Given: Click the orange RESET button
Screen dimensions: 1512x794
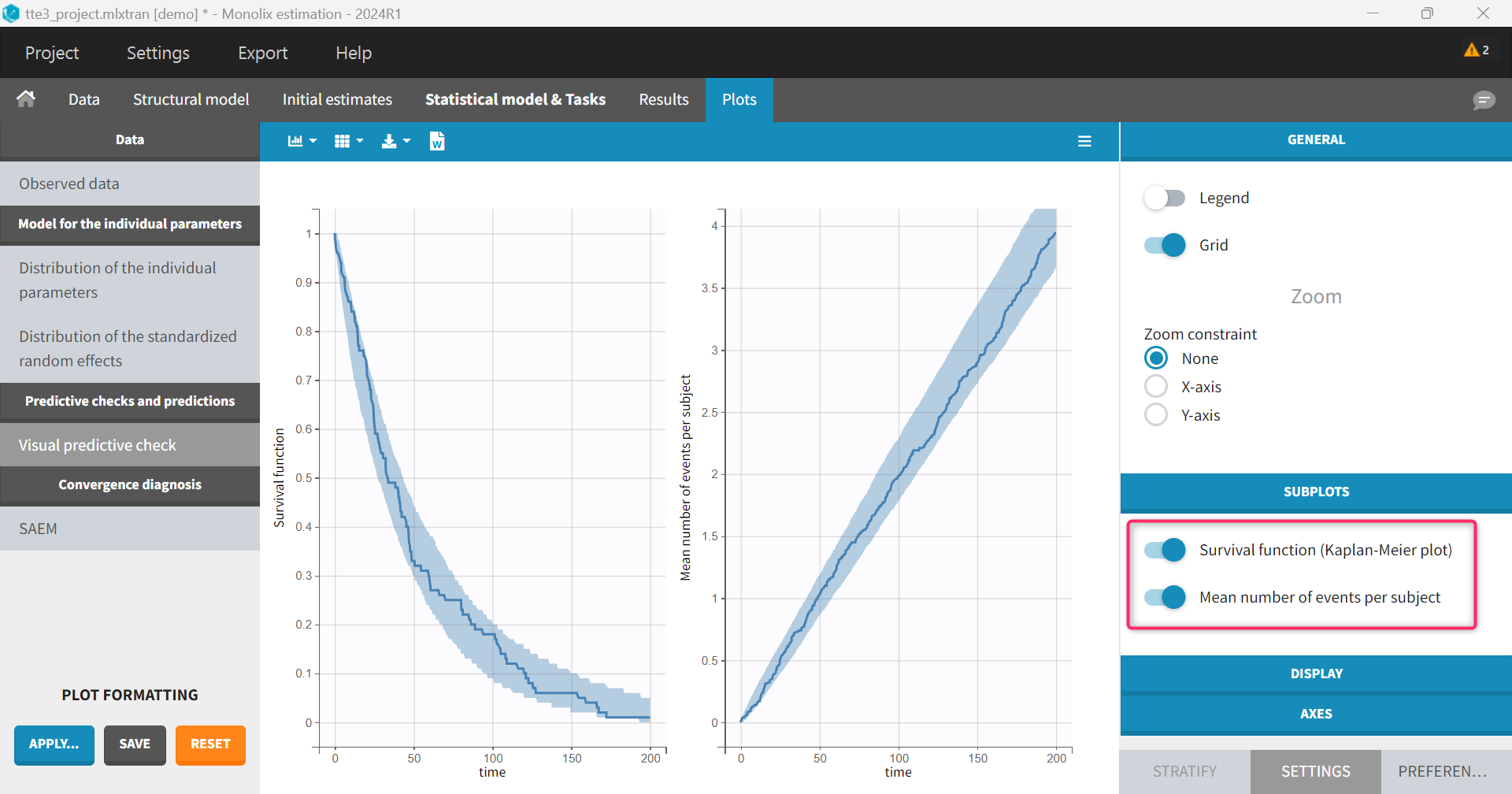Looking at the screenshot, I should pos(210,744).
